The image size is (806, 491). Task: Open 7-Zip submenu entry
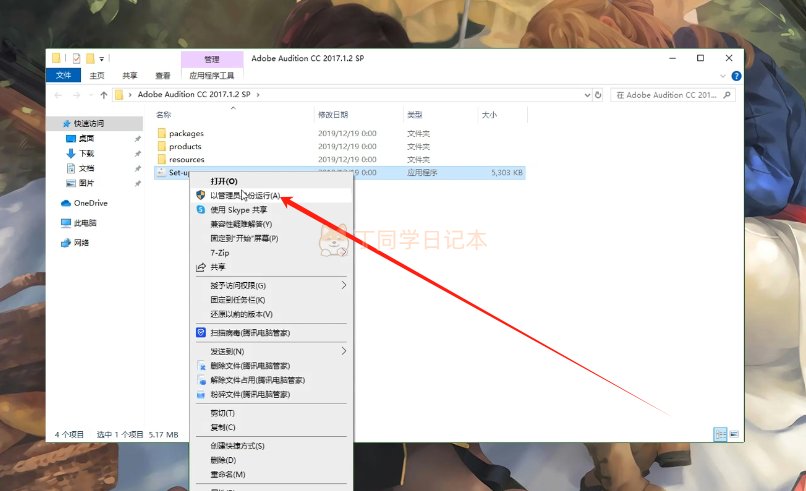pyautogui.click(x=219, y=253)
